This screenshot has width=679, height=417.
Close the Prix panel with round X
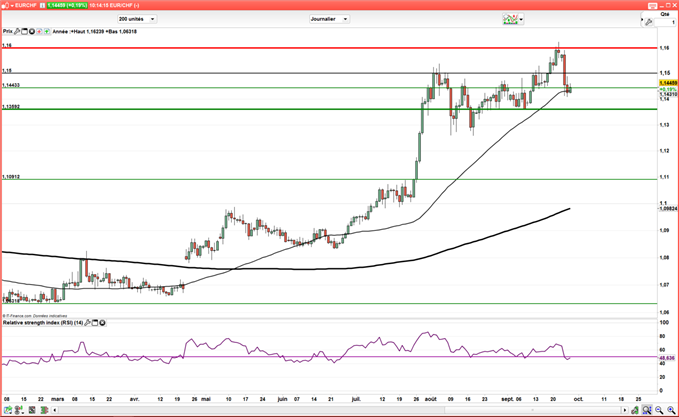pos(32,31)
